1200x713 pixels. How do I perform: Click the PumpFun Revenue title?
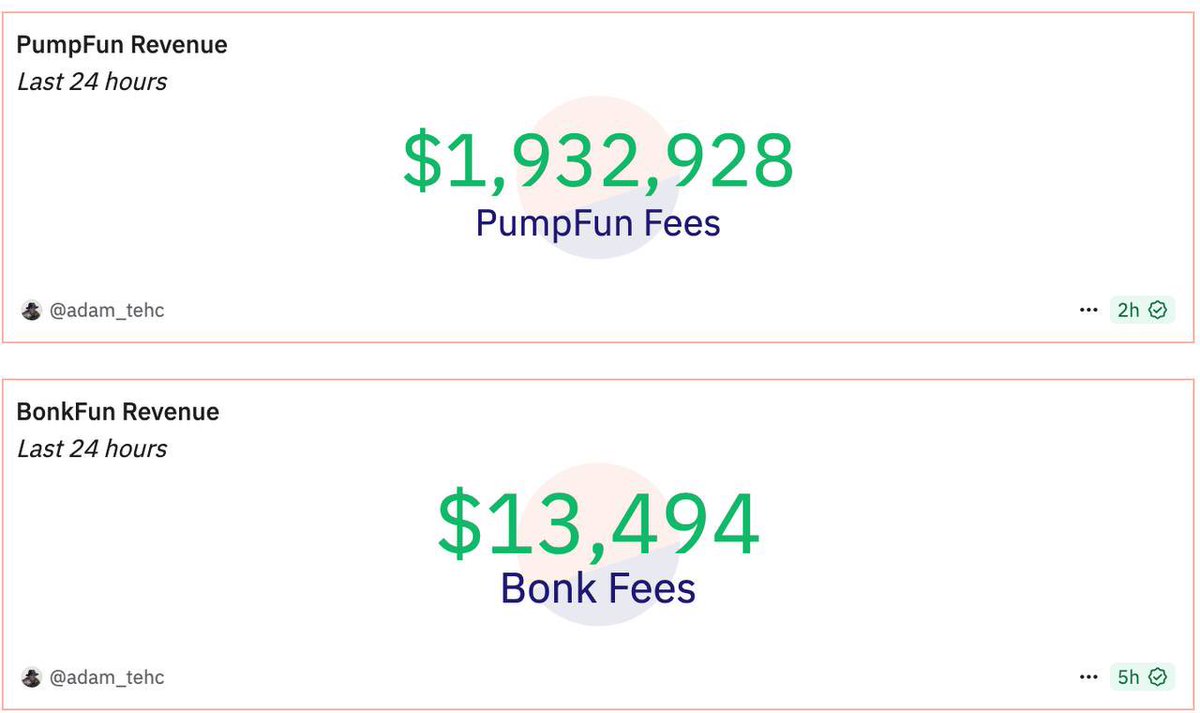[122, 45]
